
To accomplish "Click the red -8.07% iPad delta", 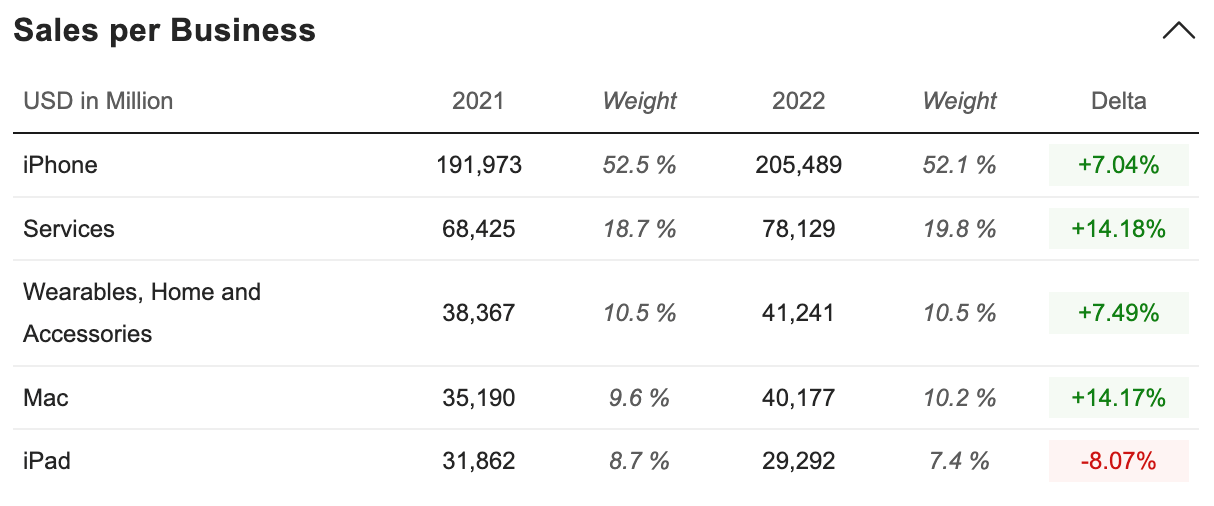I will 1118,461.
